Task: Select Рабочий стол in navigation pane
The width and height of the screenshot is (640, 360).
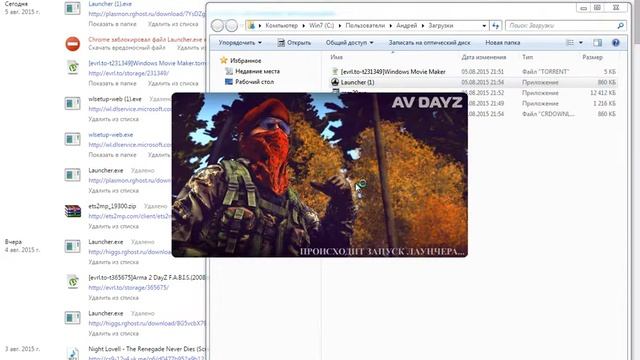Action: 254,82
